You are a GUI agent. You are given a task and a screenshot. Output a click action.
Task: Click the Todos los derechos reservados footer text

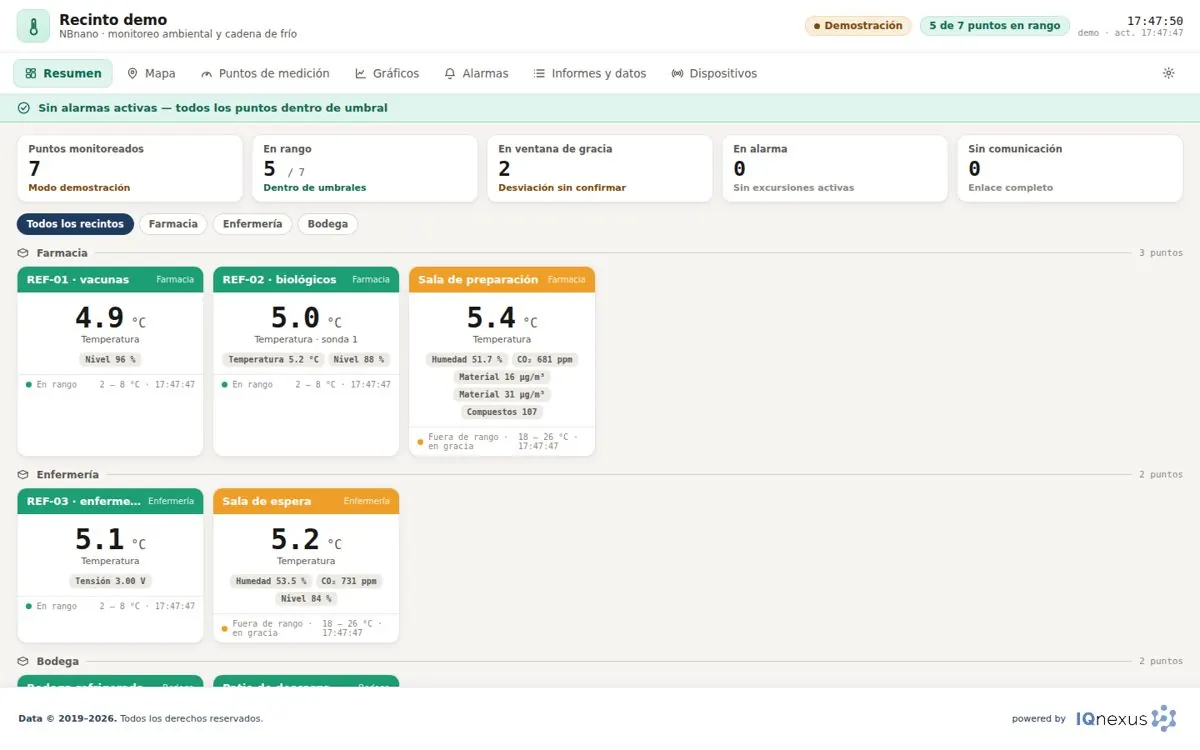click(191, 718)
